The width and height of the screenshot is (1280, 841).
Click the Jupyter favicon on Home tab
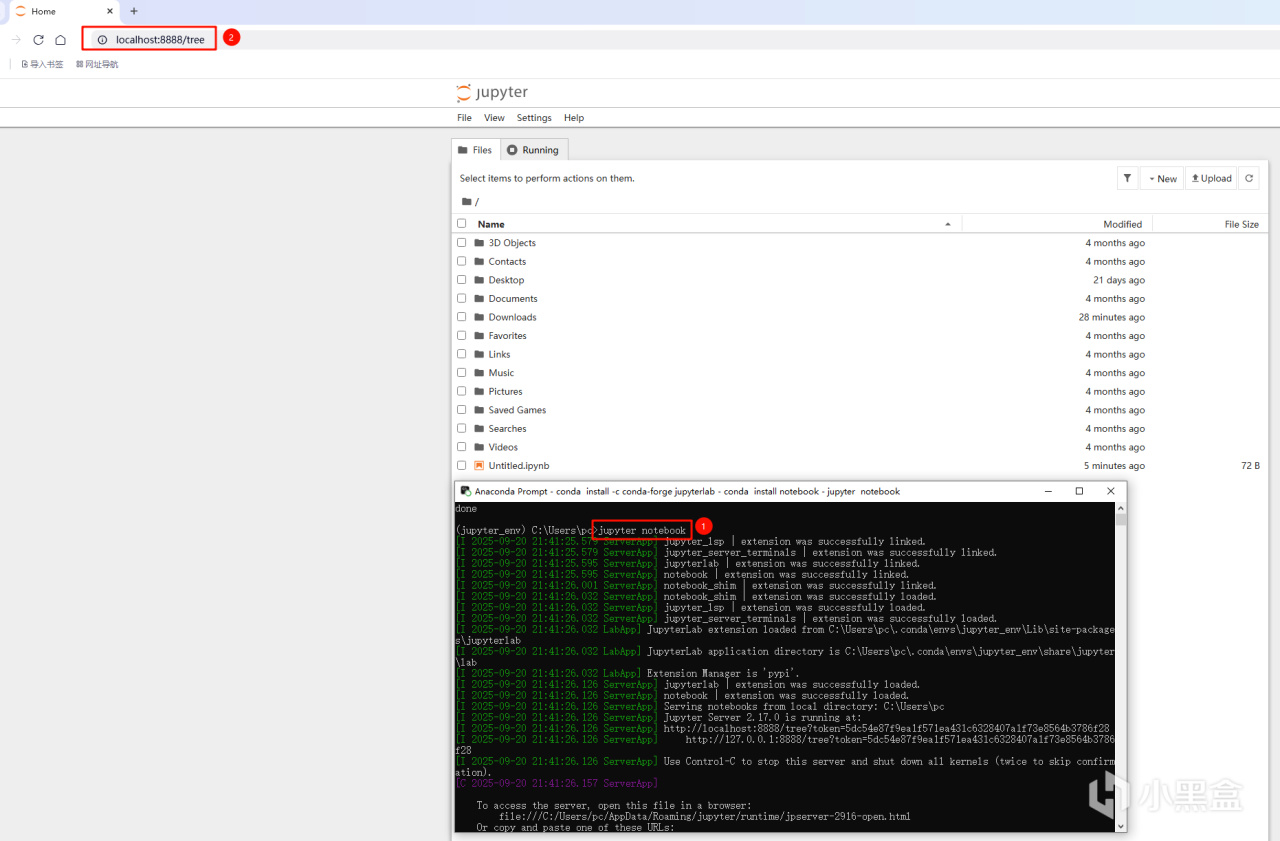click(x=20, y=11)
